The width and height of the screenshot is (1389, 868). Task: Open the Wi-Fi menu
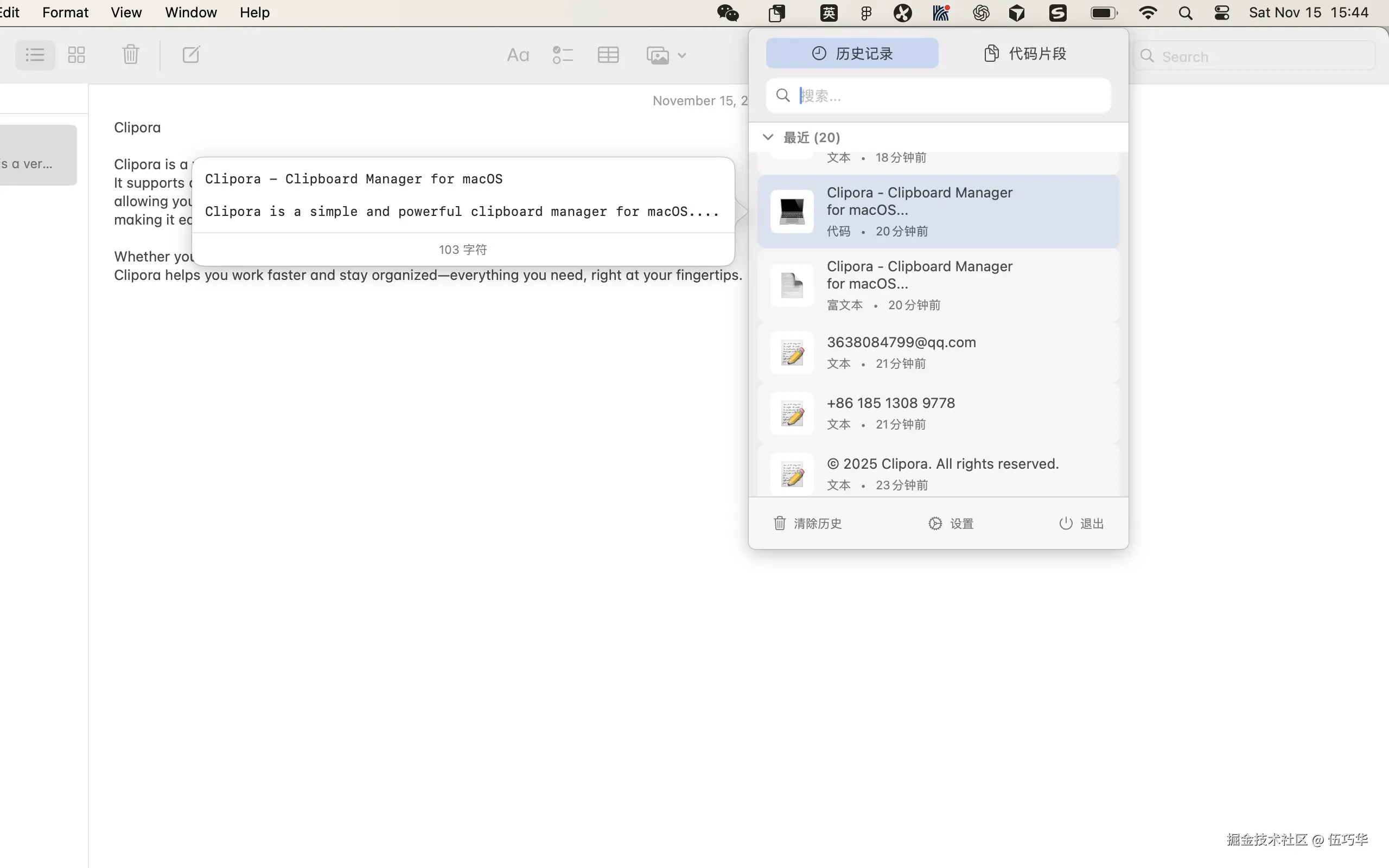(x=1148, y=12)
